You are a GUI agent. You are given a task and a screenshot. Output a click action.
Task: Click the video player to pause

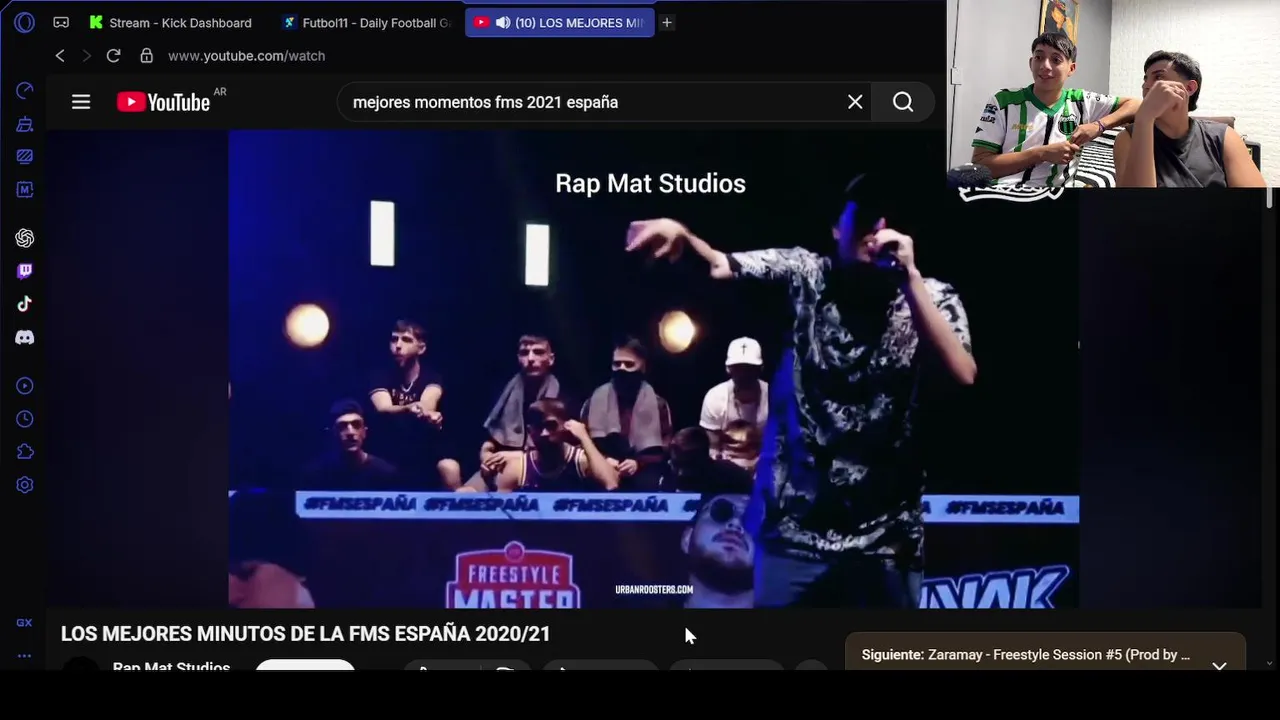pos(653,370)
